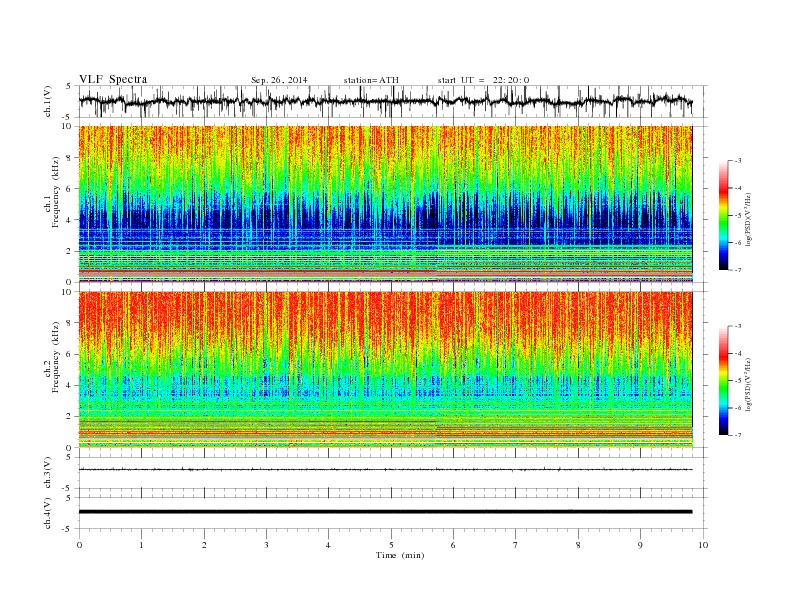Select the "ch.3(V)" axis label
Viewport: 792px width, 612px height.
point(48,473)
